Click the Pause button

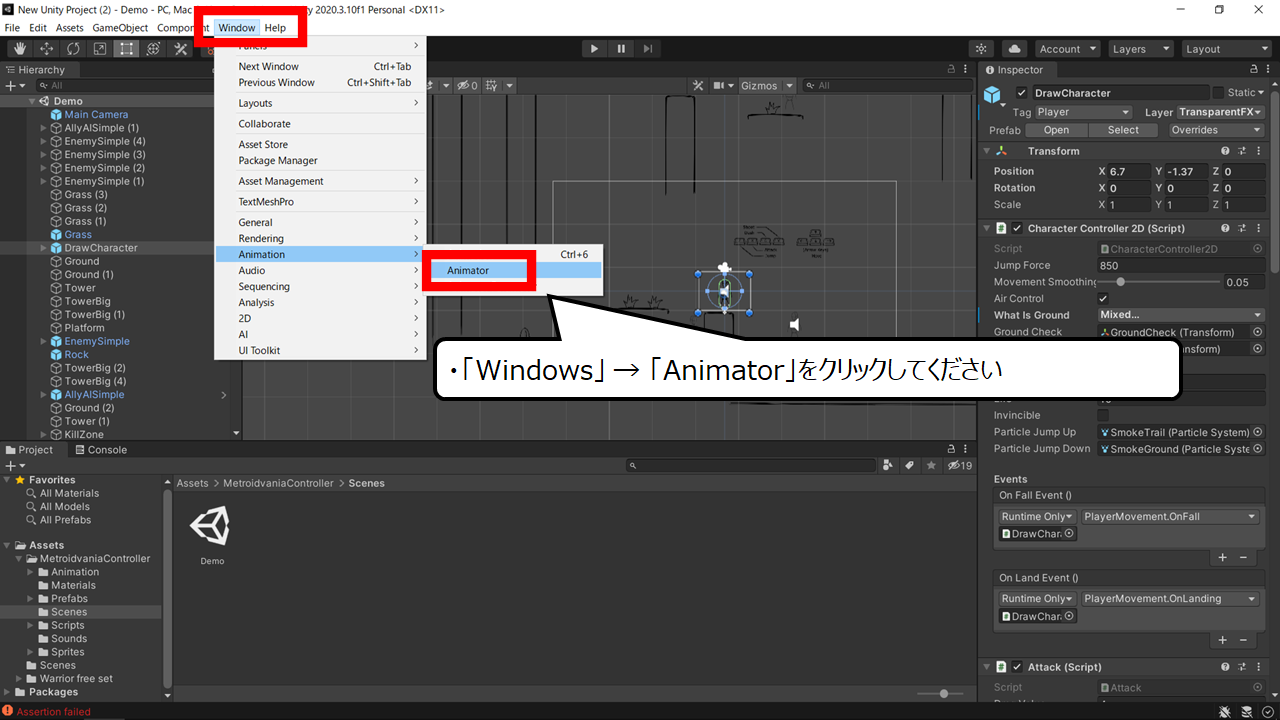[x=621, y=48]
